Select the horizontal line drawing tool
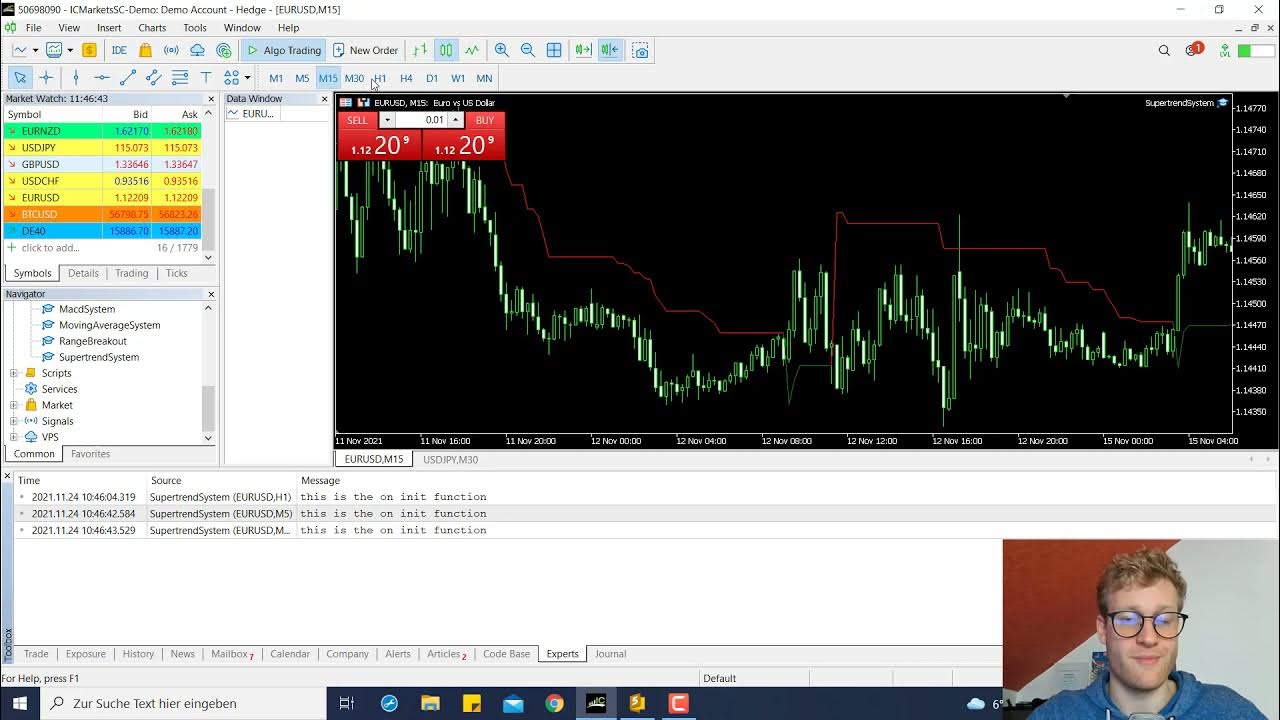This screenshot has height=720, width=1280. click(x=102, y=78)
